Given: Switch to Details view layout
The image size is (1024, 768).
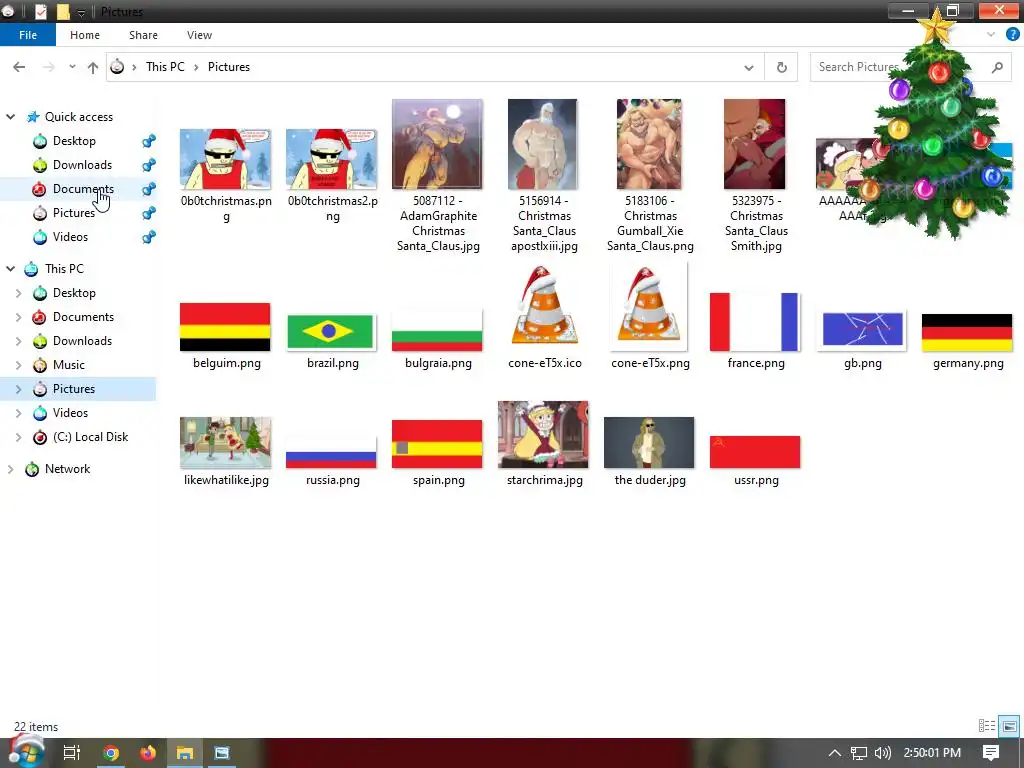Looking at the screenshot, I should [987, 726].
